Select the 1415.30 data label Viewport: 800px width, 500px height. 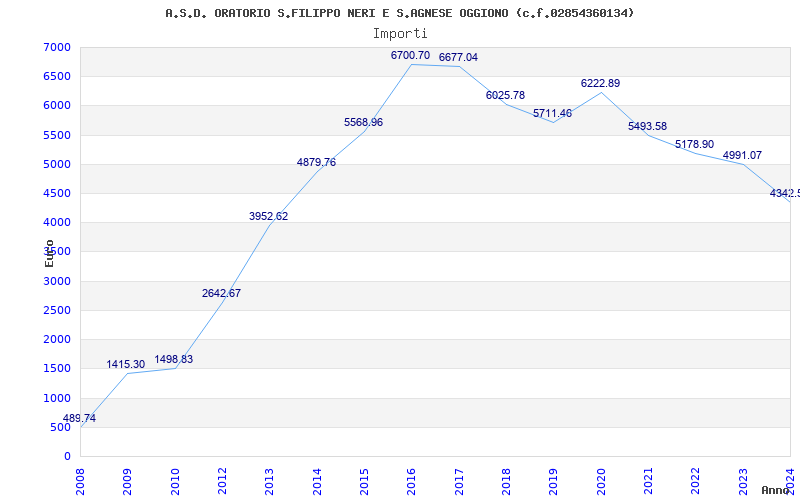126,364
